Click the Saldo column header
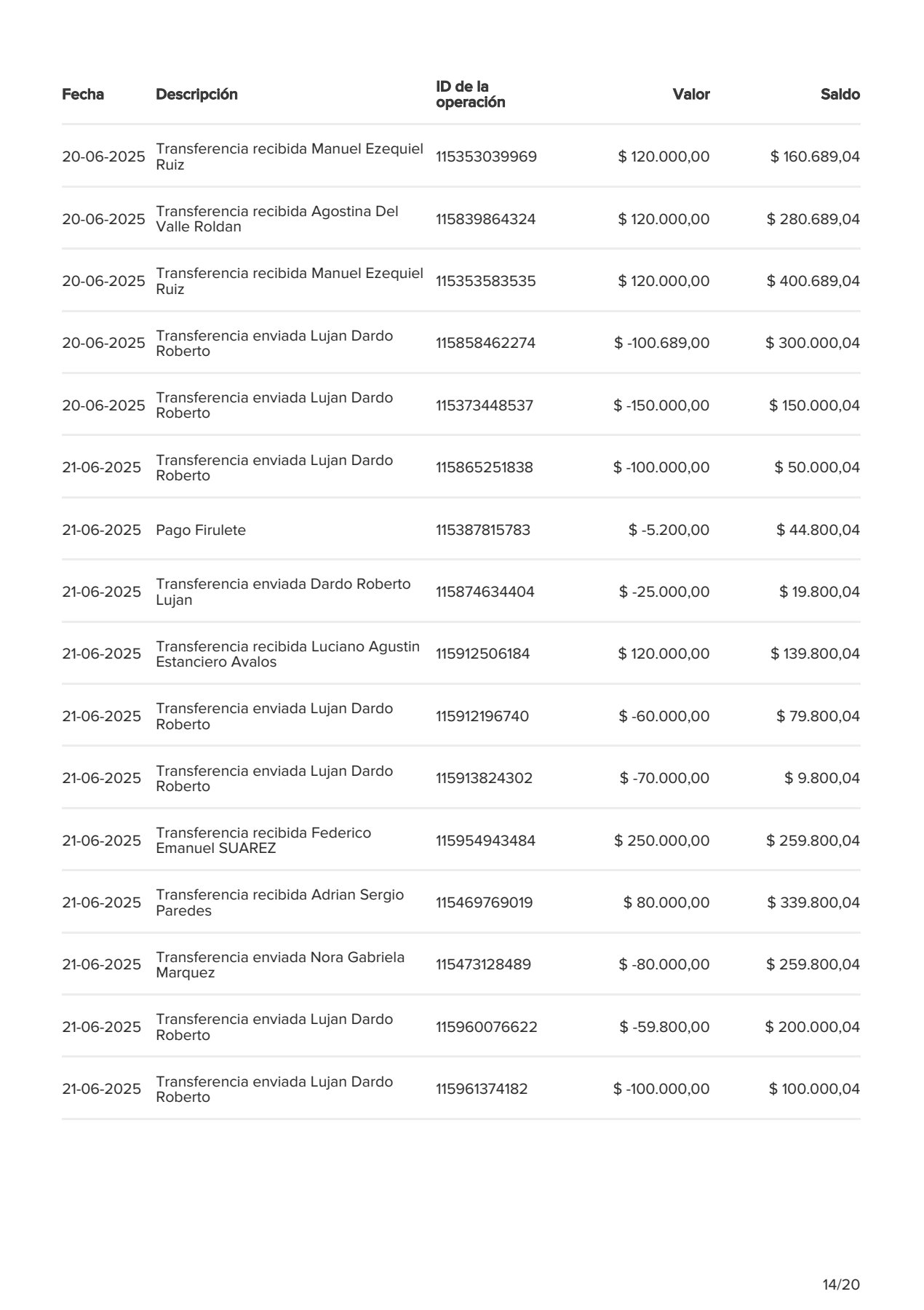This screenshot has width=924, height=1310. 840,95
